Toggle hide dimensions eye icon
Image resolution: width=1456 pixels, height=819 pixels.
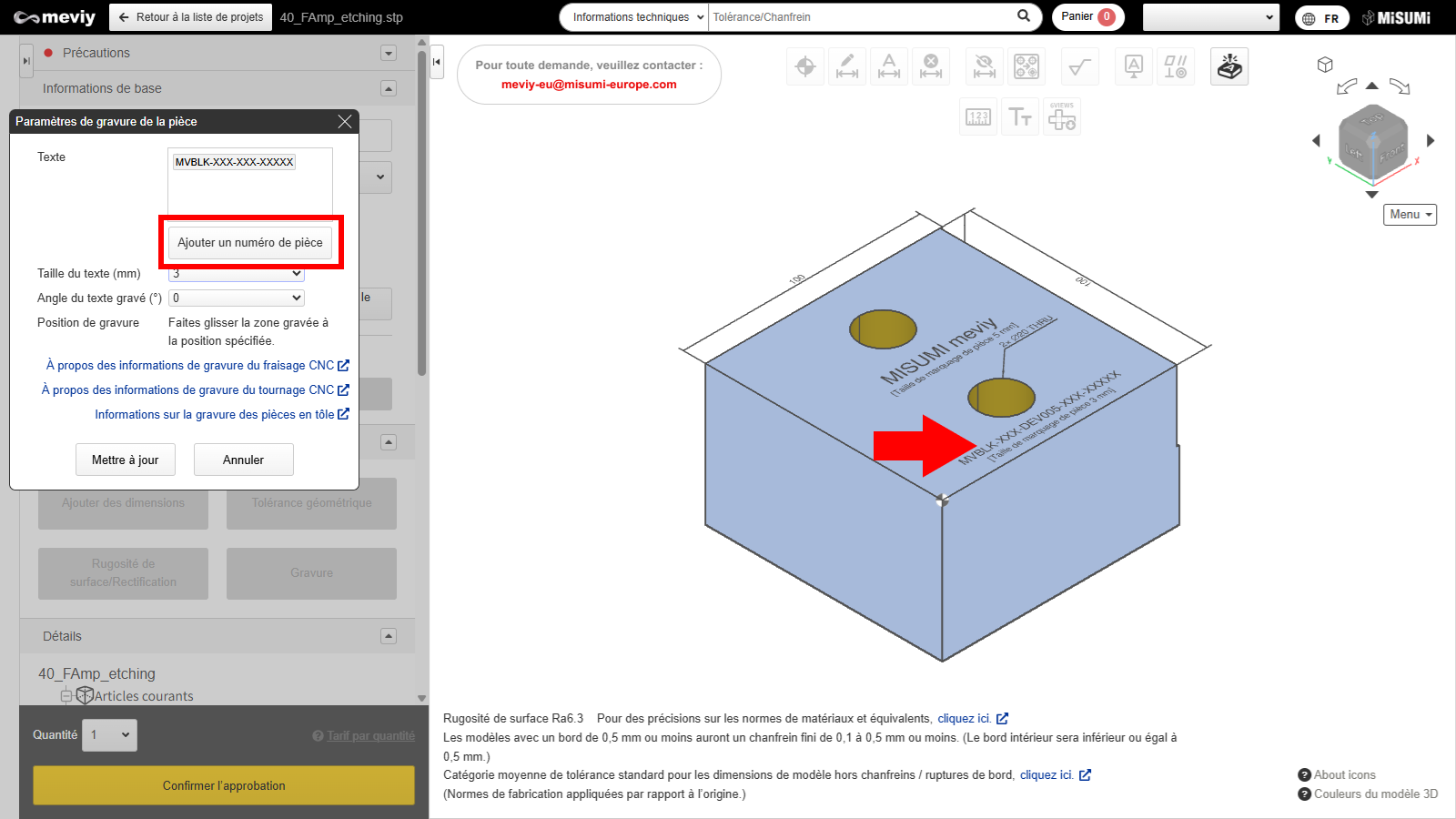[x=984, y=66]
